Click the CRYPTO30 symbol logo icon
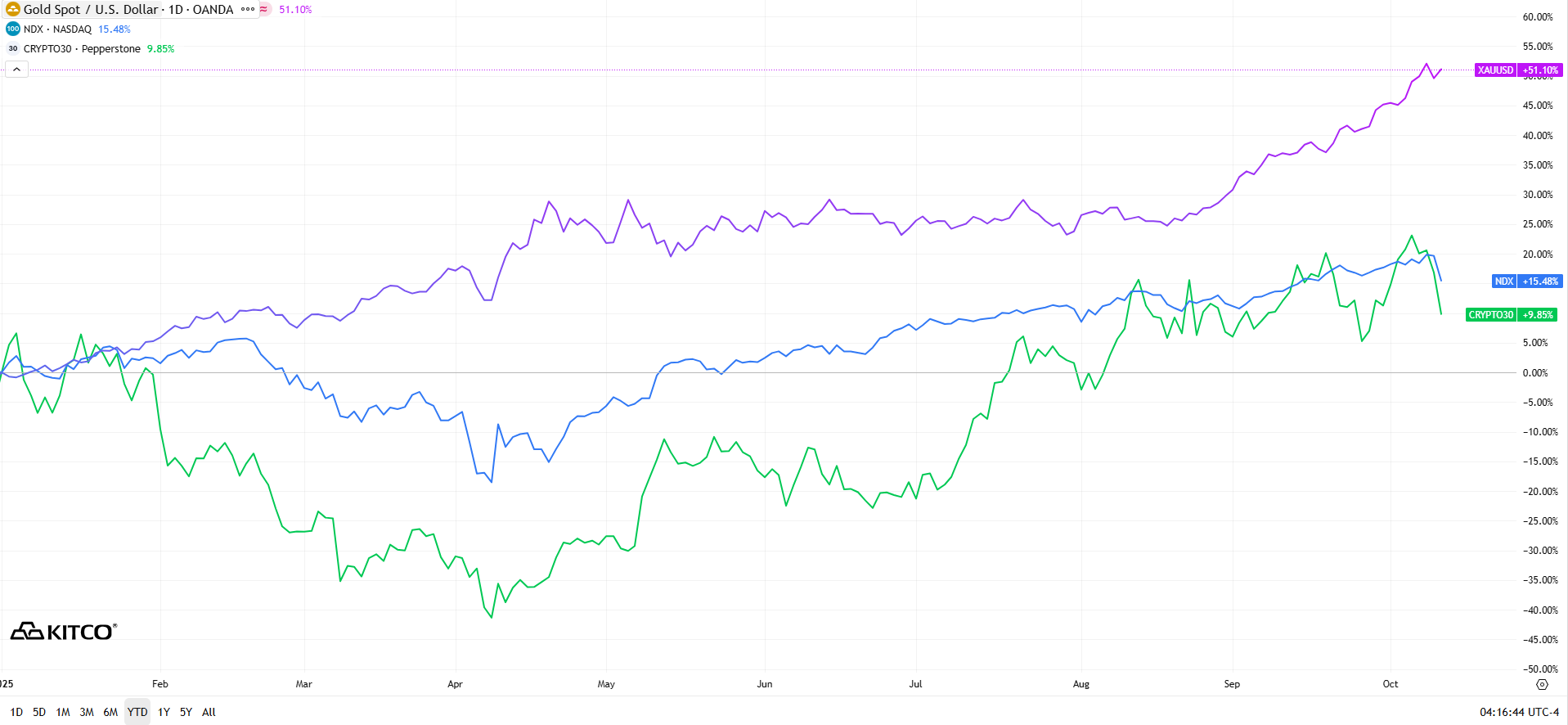 coord(12,48)
